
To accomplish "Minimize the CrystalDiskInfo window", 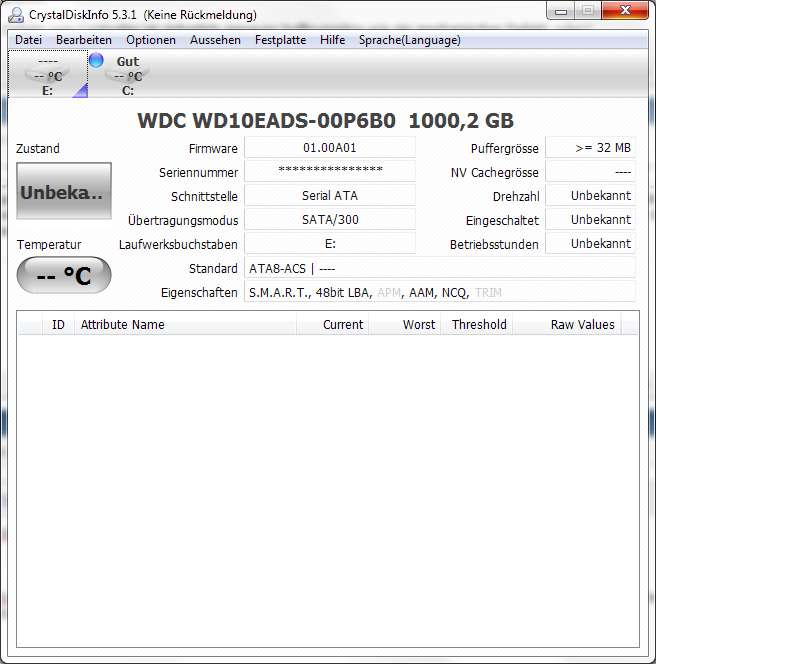I will [561, 11].
